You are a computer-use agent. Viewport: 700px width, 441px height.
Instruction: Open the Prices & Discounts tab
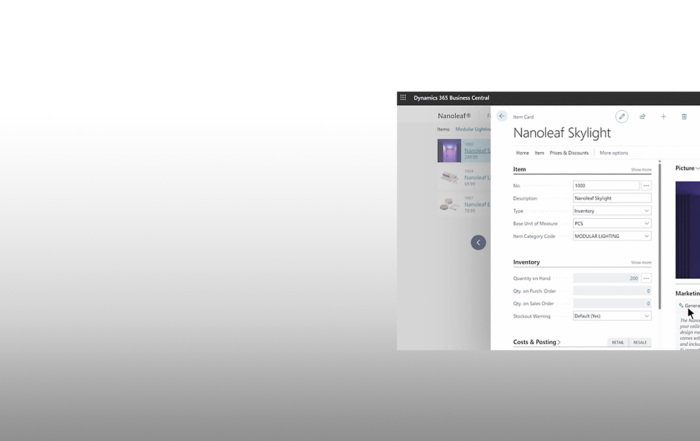coord(569,153)
